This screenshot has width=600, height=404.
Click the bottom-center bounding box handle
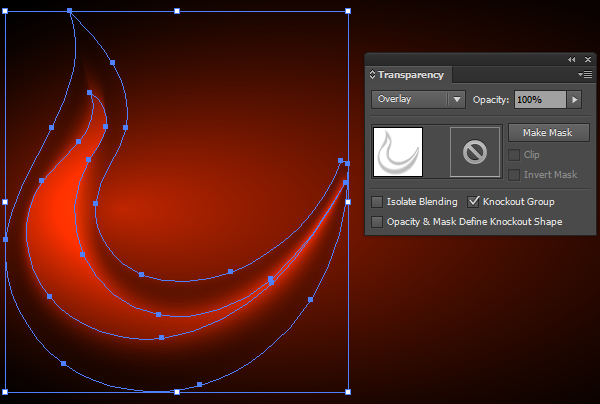coord(177,392)
